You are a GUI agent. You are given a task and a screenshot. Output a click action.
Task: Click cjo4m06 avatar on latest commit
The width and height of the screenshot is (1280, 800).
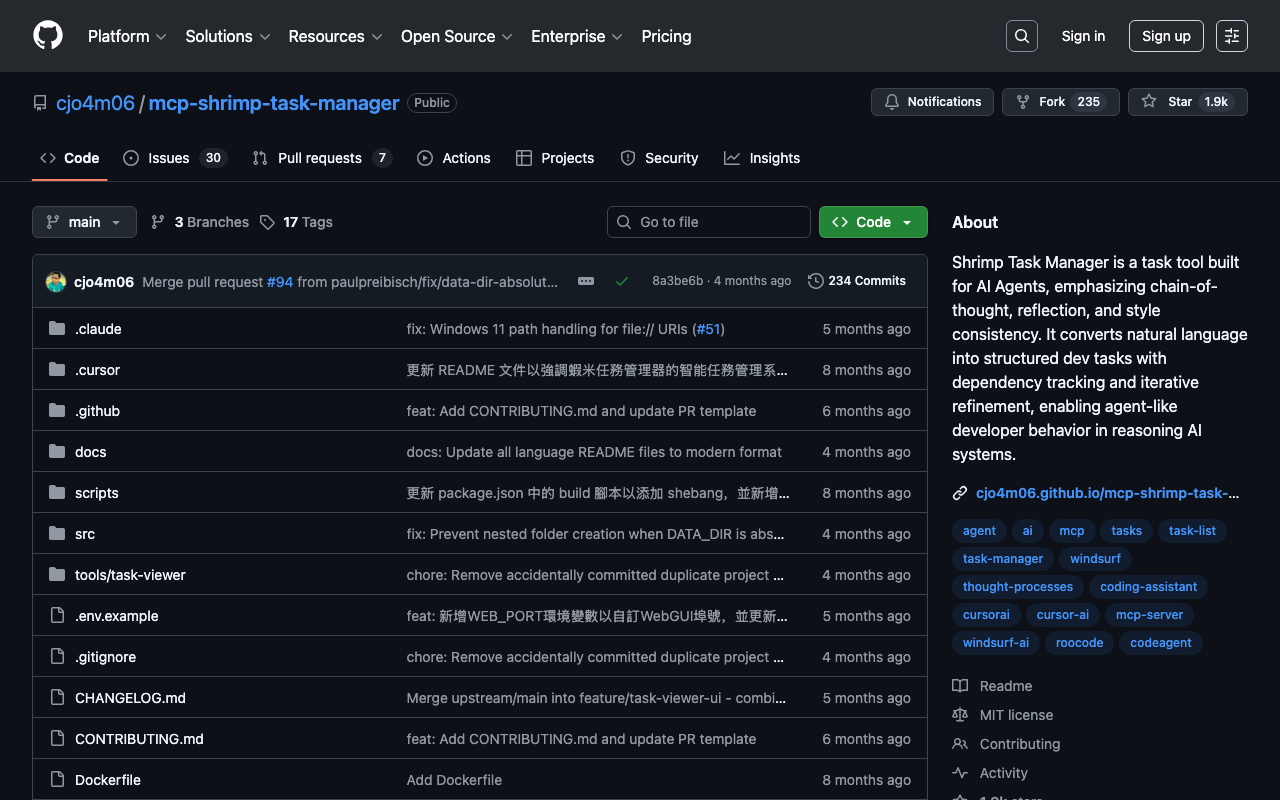(56, 282)
